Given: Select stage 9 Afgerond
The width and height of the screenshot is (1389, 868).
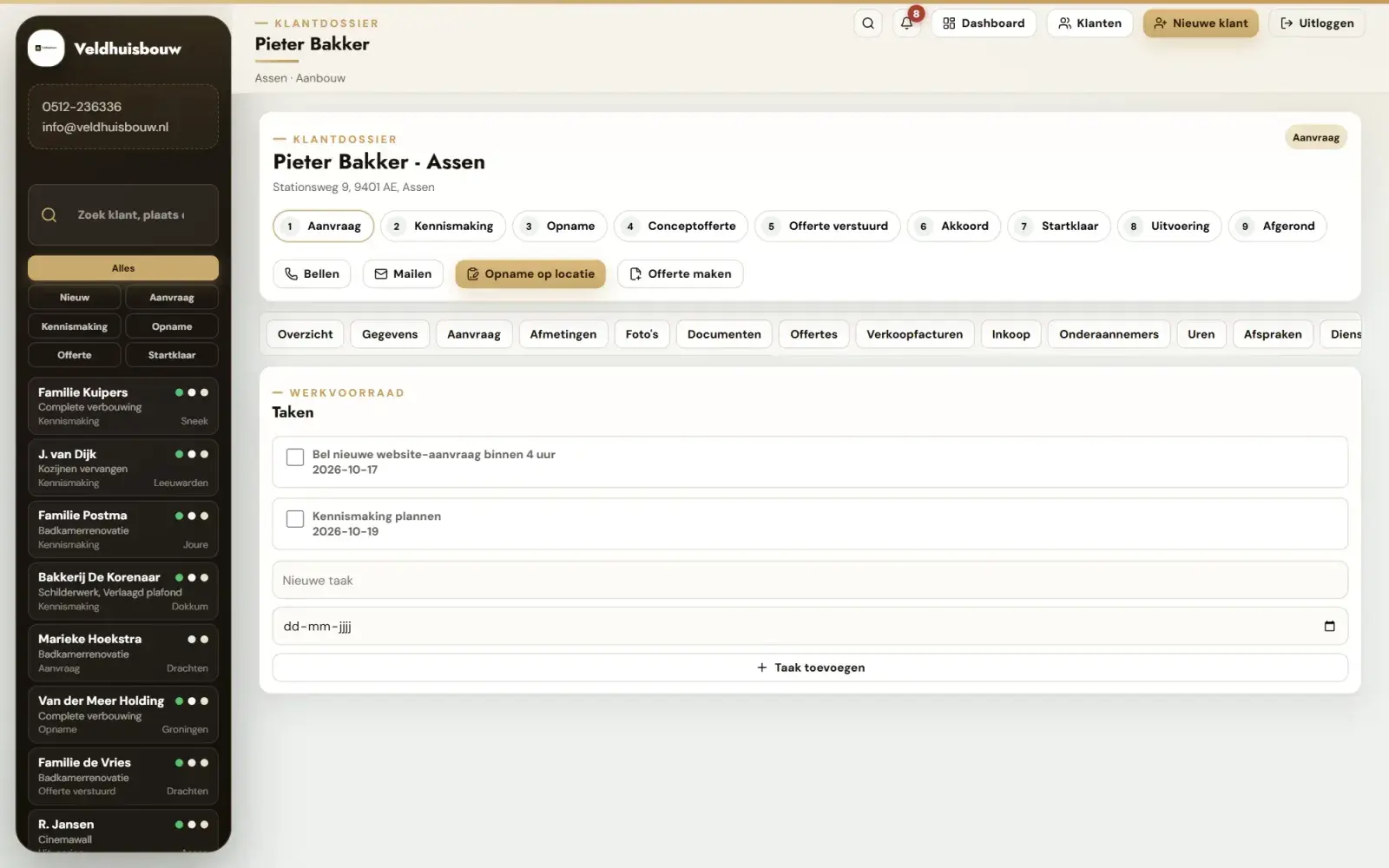Looking at the screenshot, I should click(x=1278, y=226).
